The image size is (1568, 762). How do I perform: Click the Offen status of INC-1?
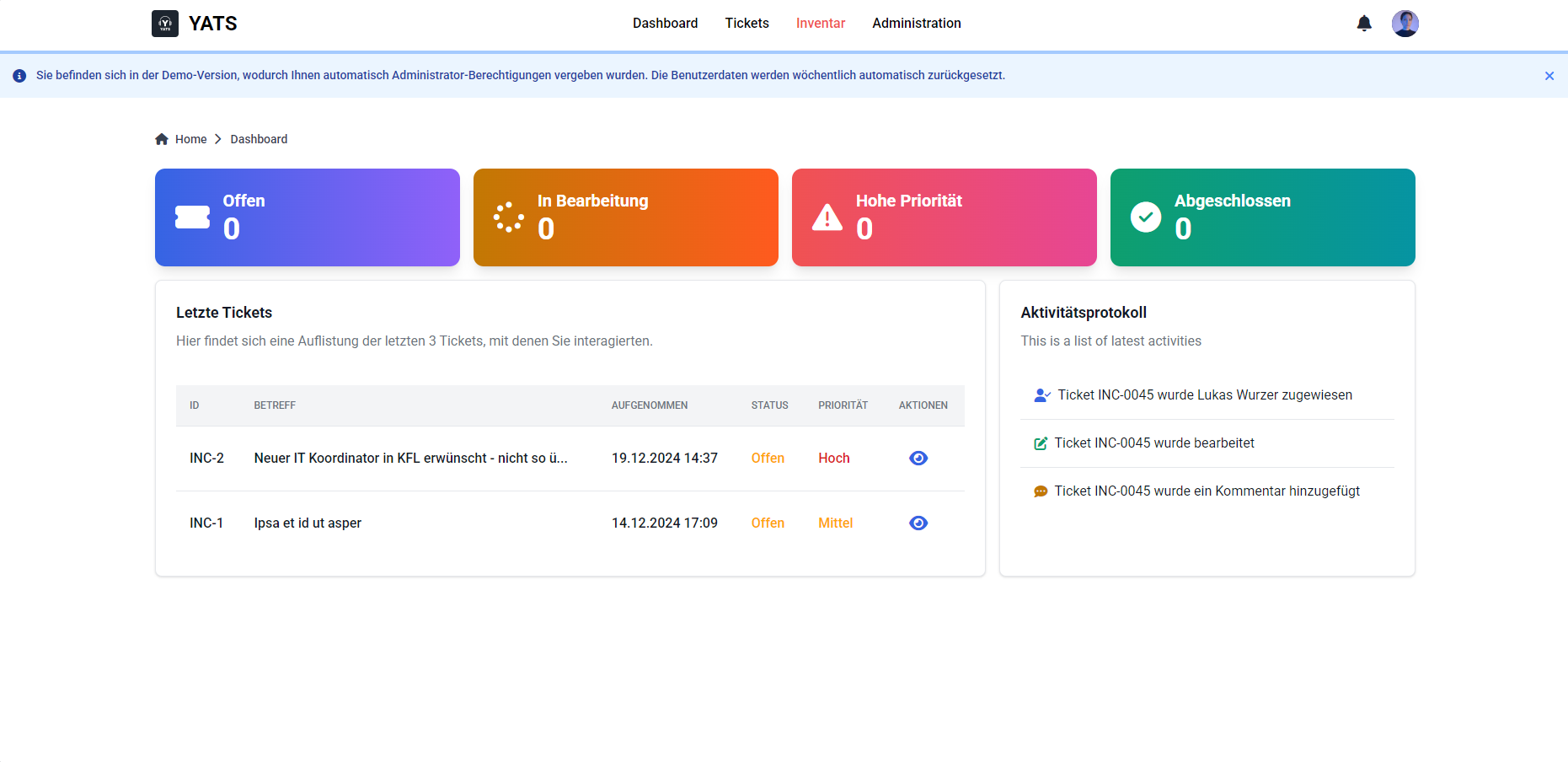point(768,523)
